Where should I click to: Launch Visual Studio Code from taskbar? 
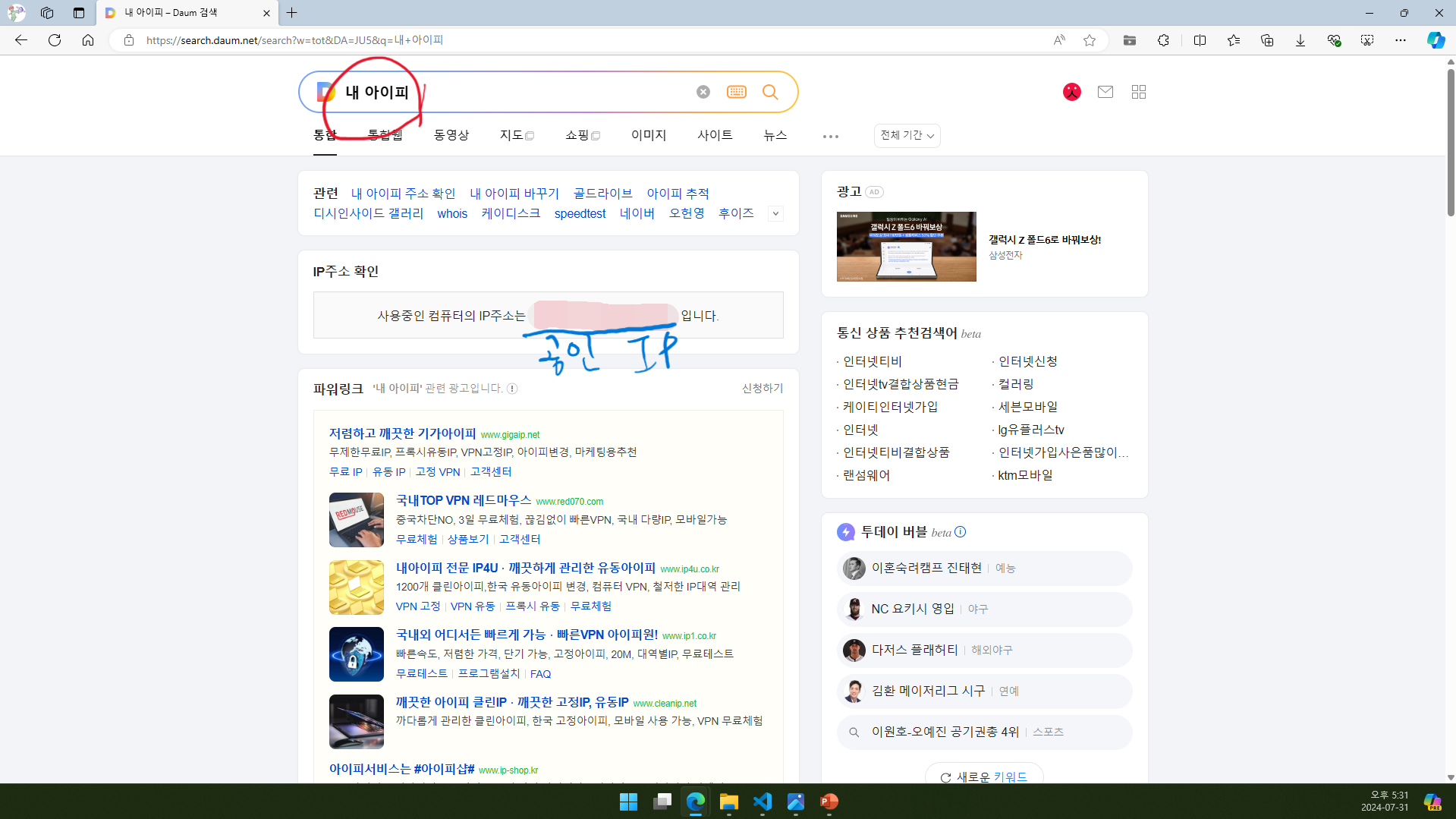763,802
